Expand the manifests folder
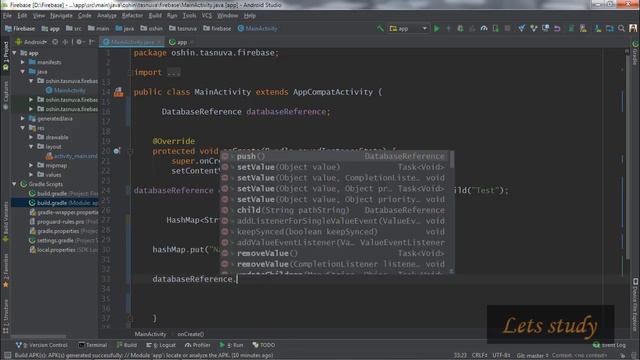This screenshot has height=360, width=640. coord(23,62)
